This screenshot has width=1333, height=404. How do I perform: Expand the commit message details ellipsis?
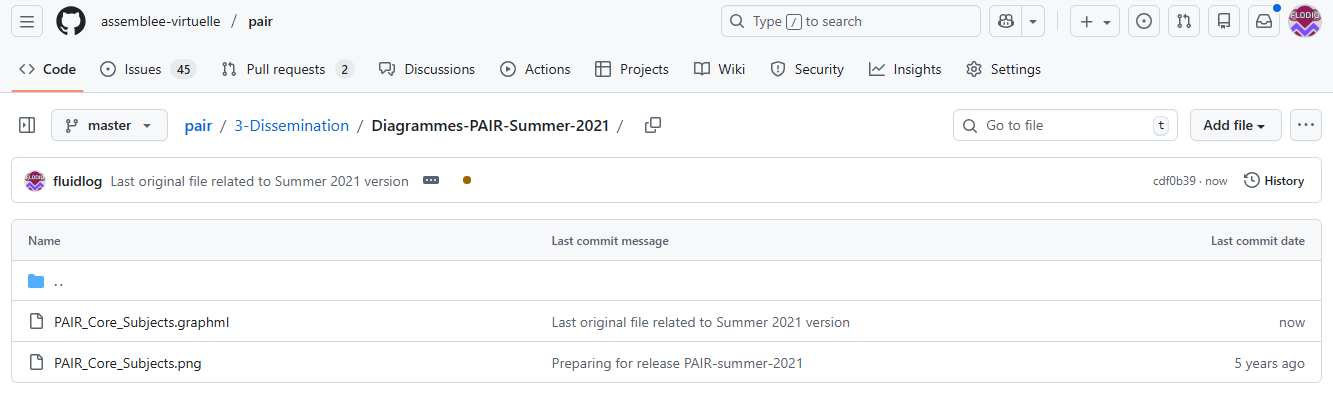click(431, 181)
